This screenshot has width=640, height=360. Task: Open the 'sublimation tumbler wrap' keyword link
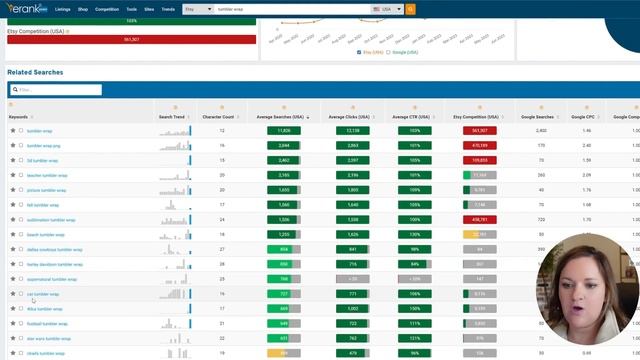51,220
